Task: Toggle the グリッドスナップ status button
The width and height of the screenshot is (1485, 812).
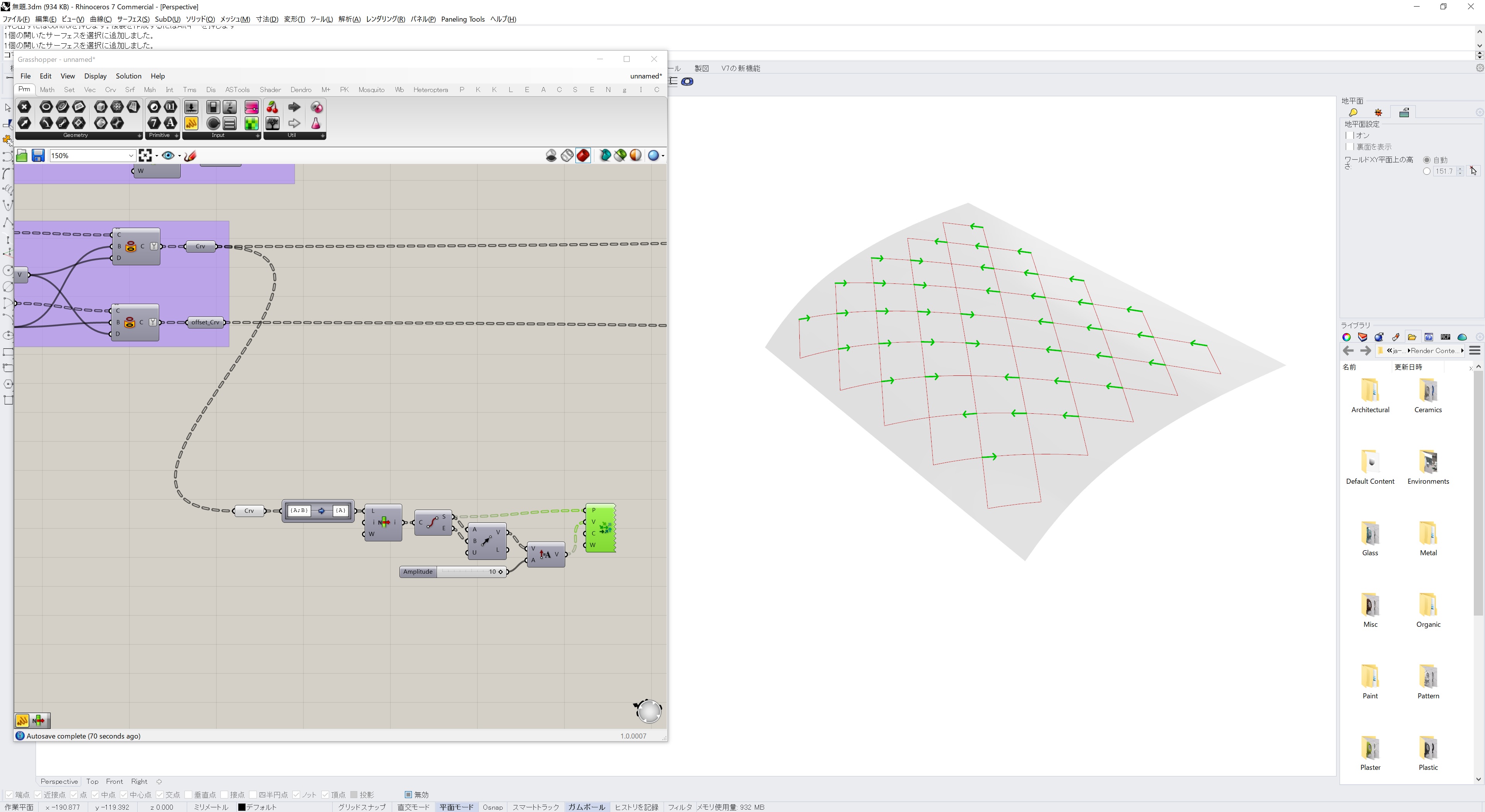Action: point(362,807)
